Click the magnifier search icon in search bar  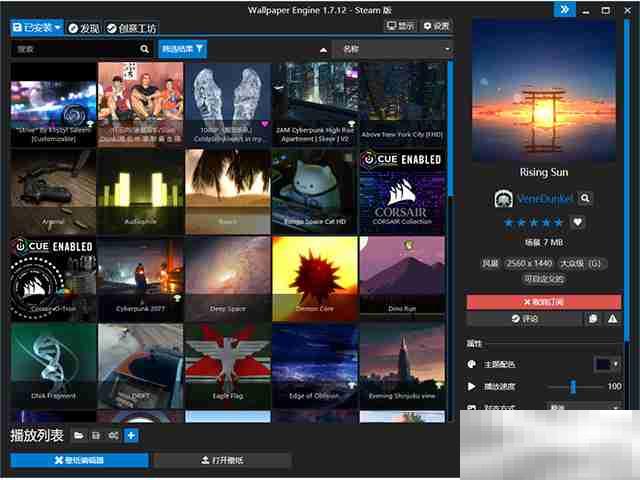144,49
